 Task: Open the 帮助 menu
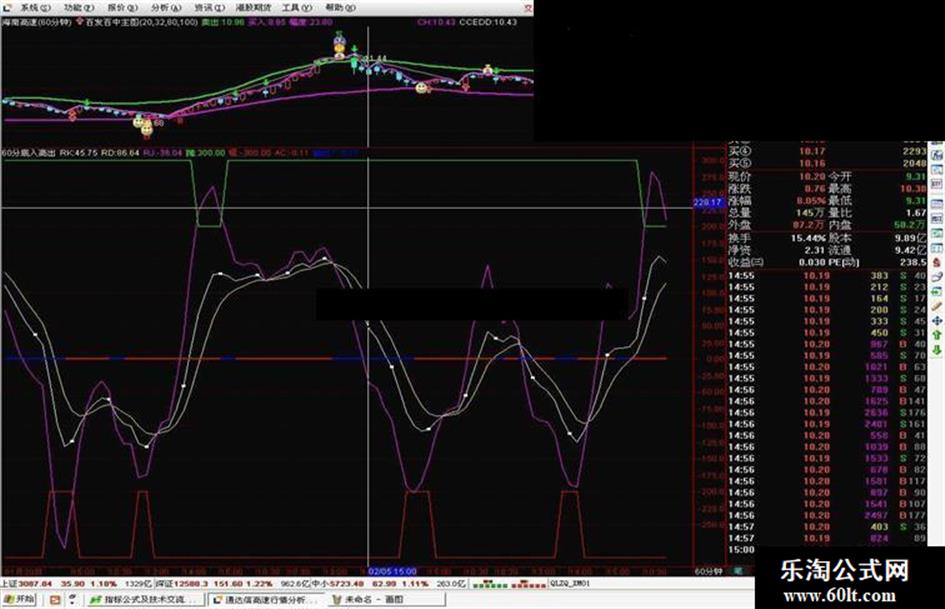point(341,7)
